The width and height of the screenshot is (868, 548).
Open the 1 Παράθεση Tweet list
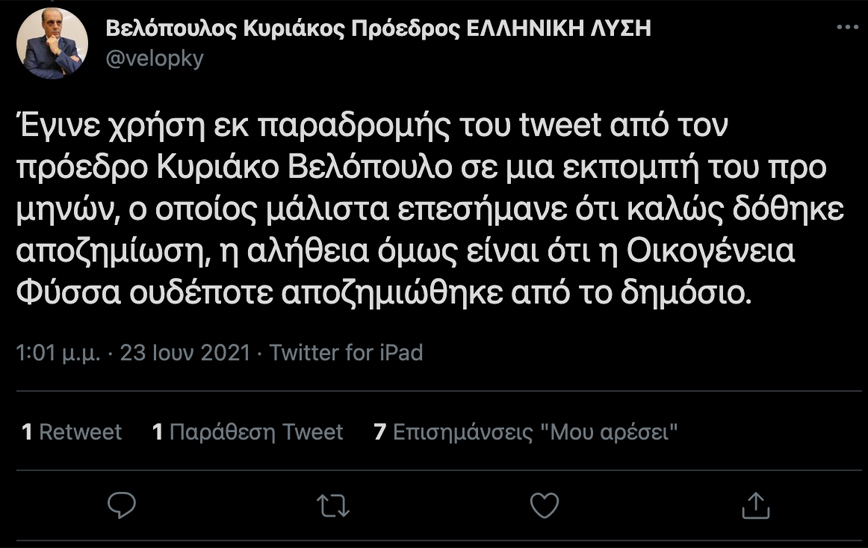coord(247,432)
